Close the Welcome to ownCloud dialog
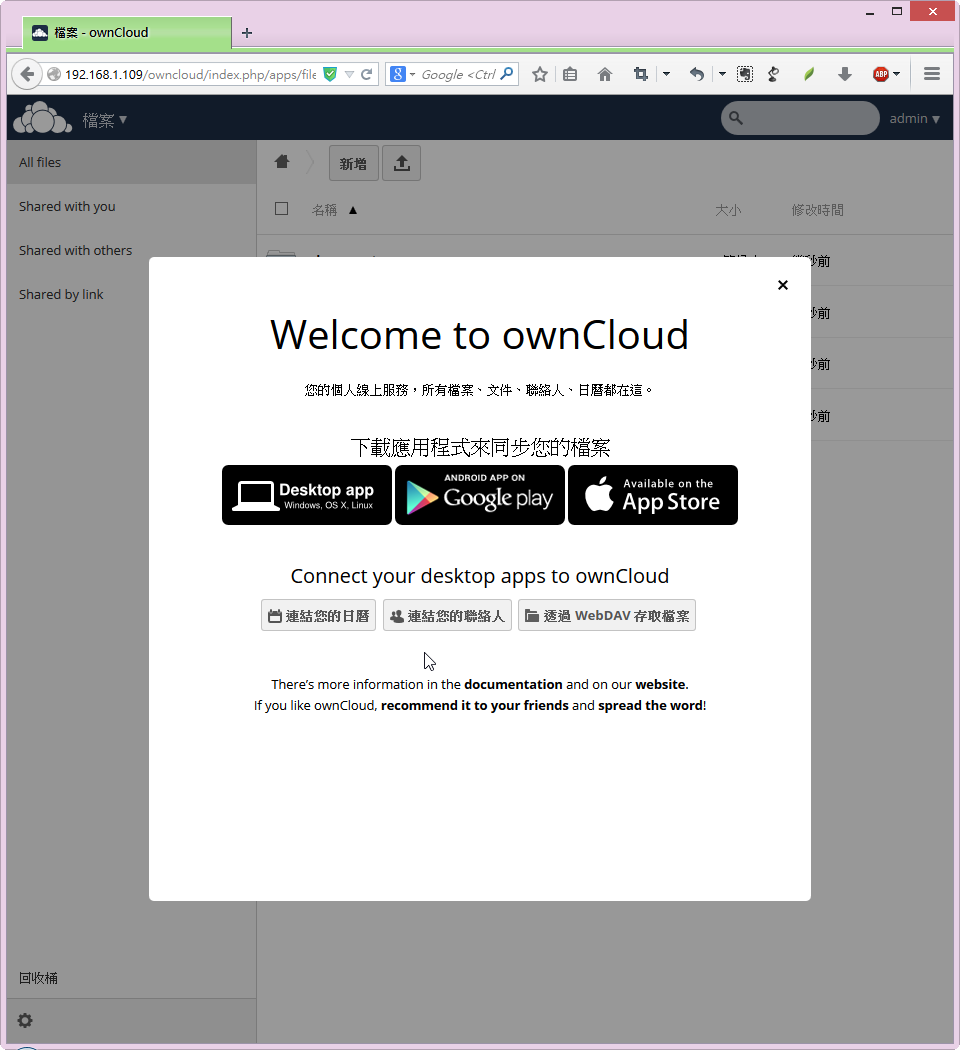This screenshot has height=1050, width=960. pyautogui.click(x=783, y=285)
